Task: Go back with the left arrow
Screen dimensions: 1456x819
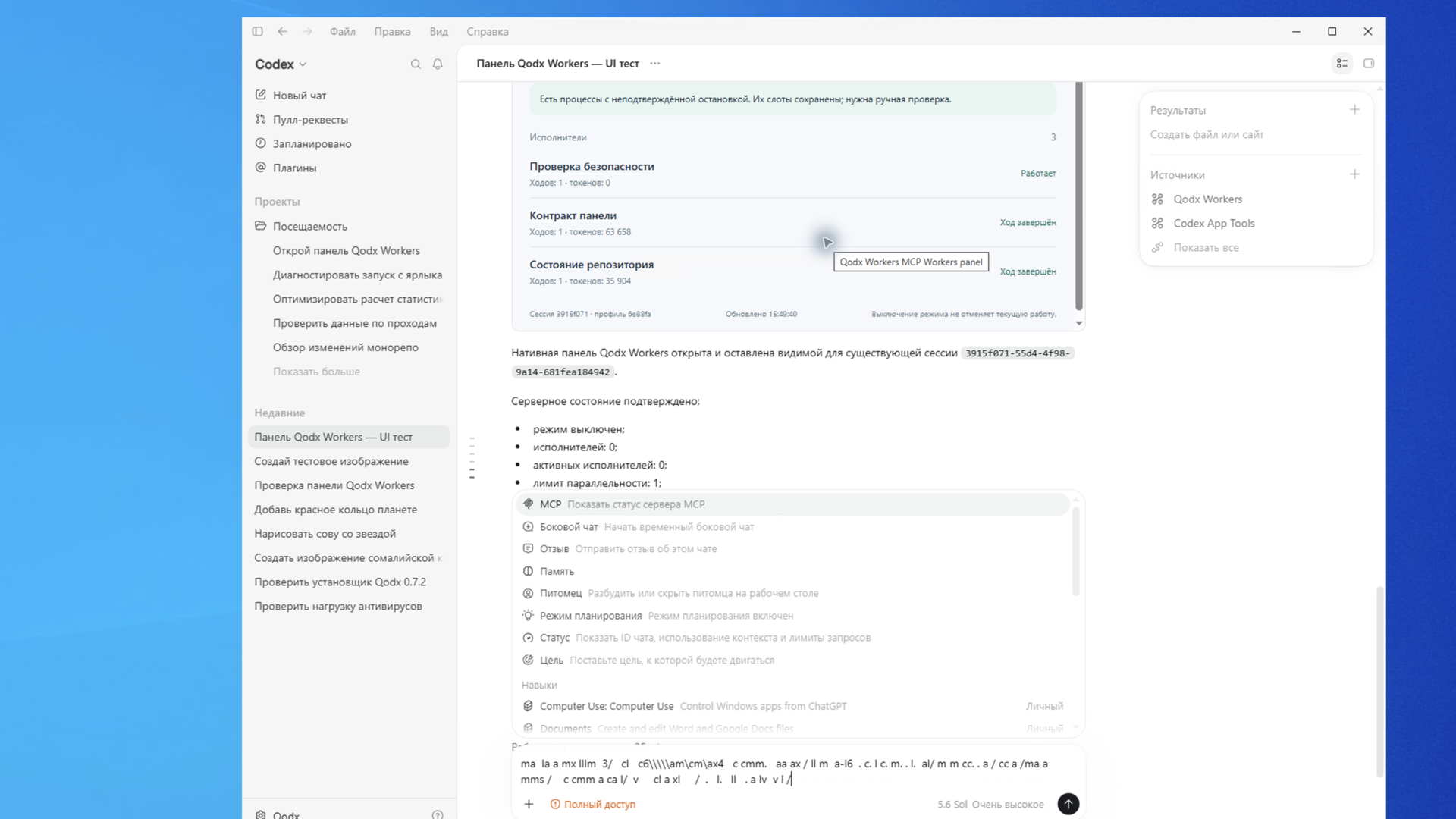Action: (282, 31)
